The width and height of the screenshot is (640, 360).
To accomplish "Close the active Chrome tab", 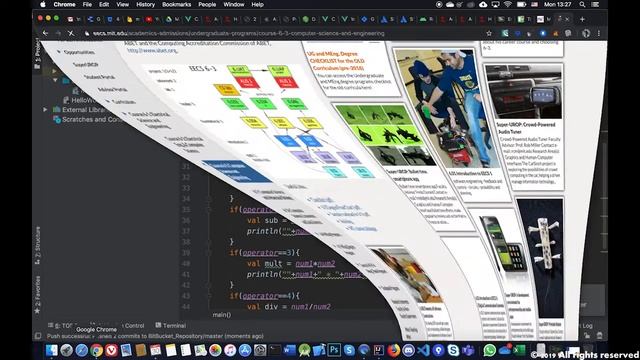I will click(567, 19).
